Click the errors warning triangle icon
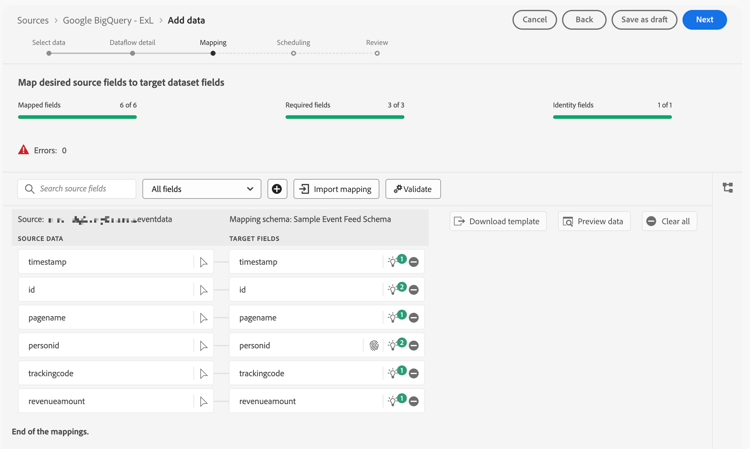The height and width of the screenshot is (449, 750). pos(24,150)
